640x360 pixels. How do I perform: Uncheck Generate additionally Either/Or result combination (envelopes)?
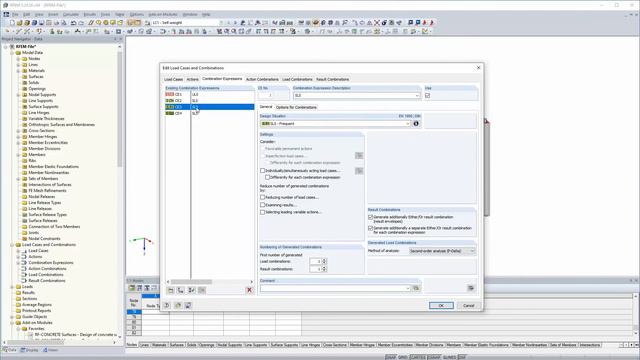click(x=371, y=217)
